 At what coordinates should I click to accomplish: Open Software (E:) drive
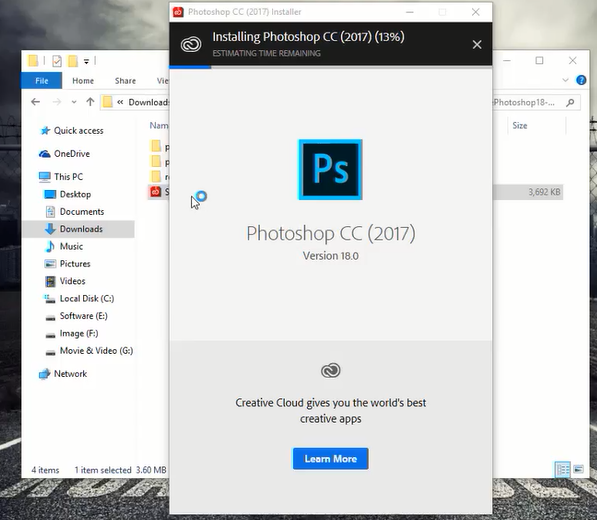tap(76, 316)
